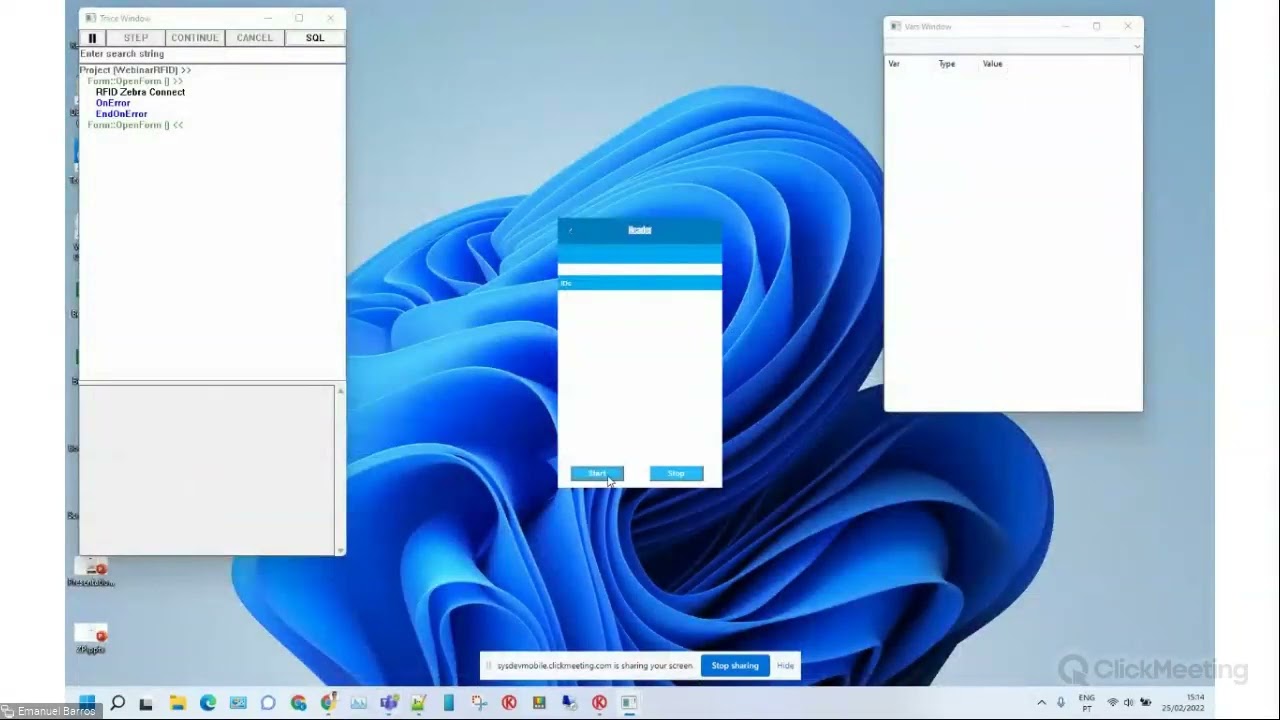Select the OnError trace line

coord(113,103)
